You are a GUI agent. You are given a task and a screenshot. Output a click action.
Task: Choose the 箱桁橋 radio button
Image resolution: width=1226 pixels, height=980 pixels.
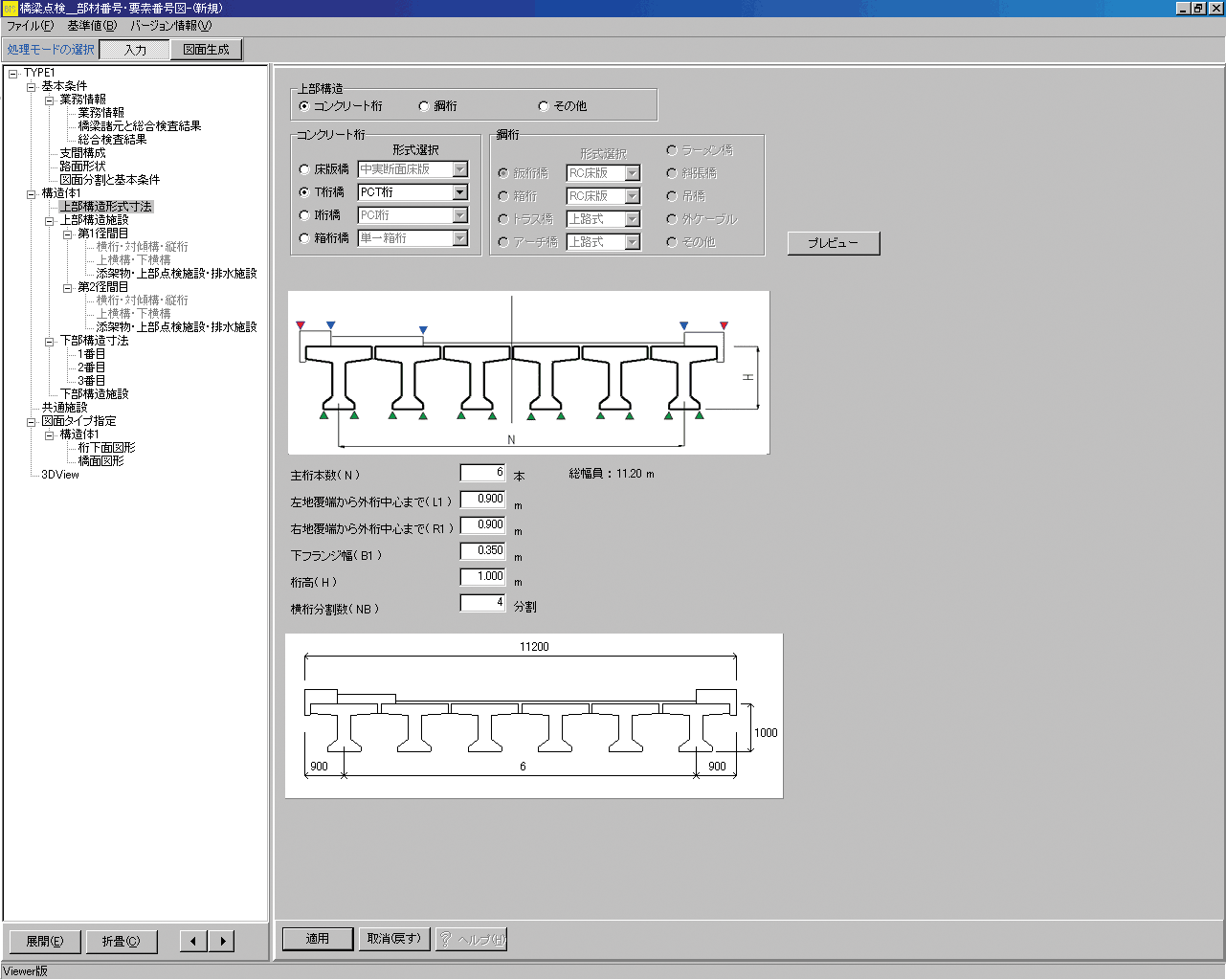[304, 238]
